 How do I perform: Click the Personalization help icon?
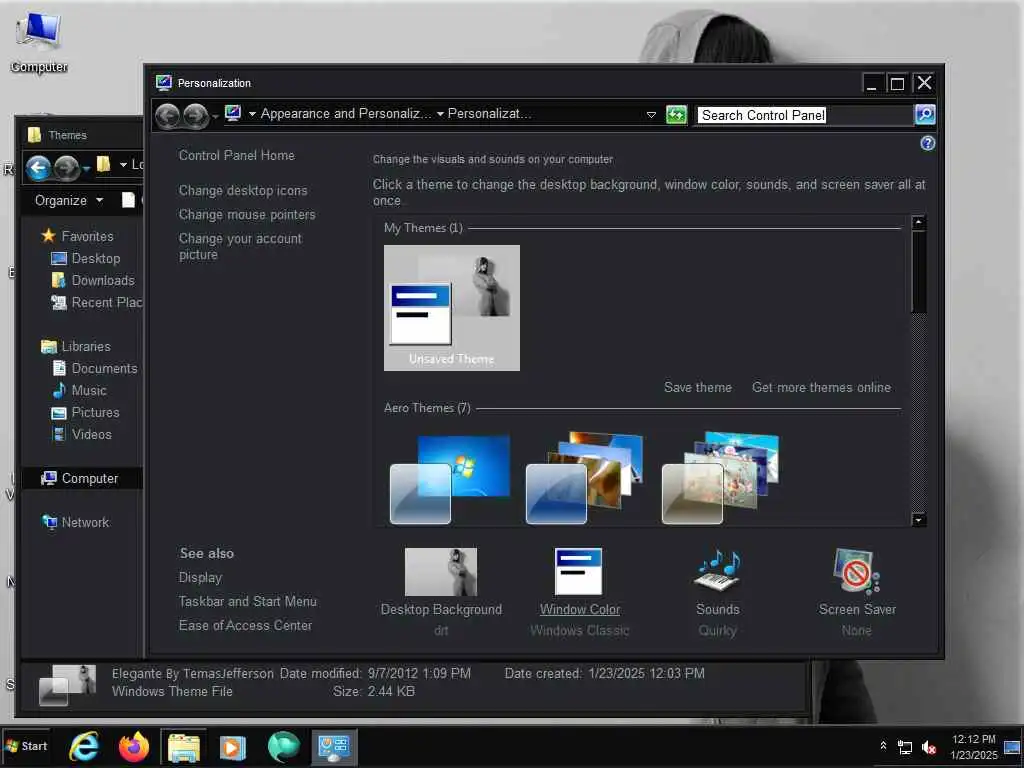point(927,143)
